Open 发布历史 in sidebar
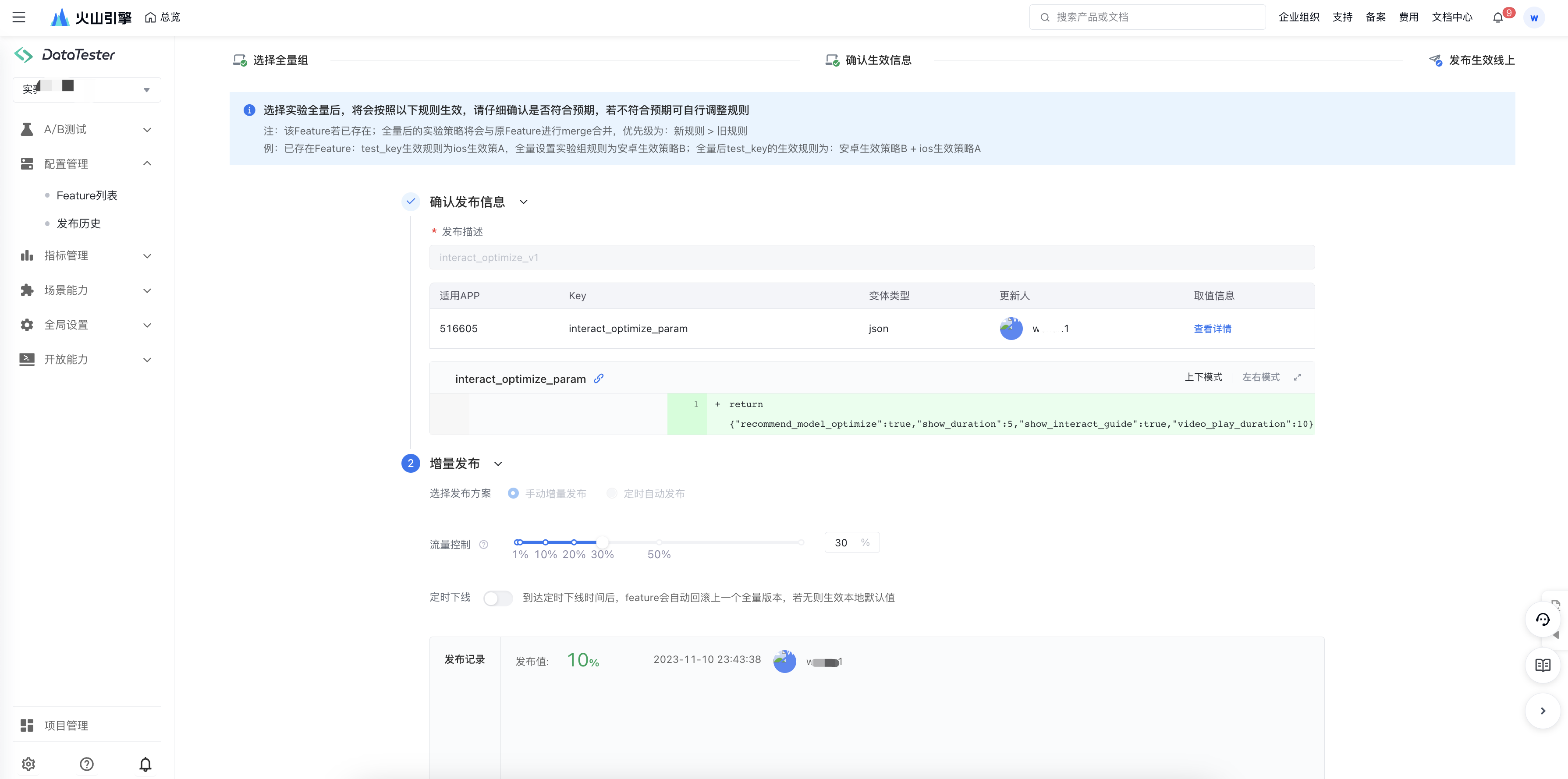This screenshot has width=1568, height=779. click(x=78, y=223)
